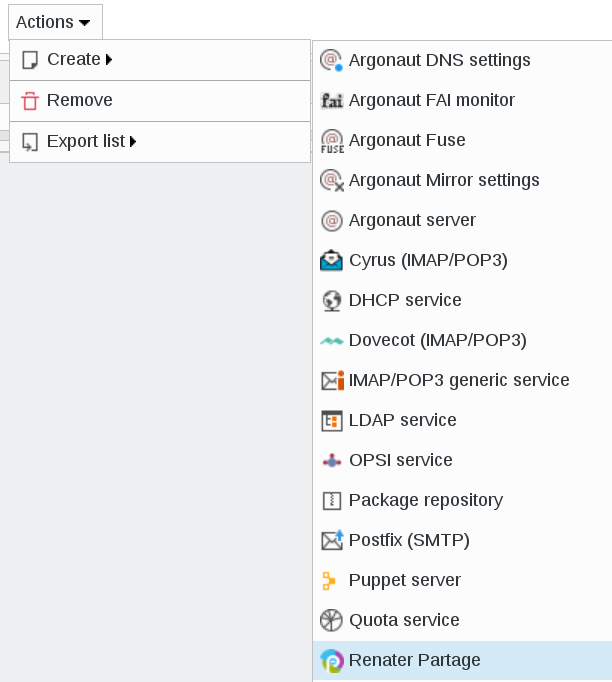Click the Renater Partage logo icon
Screen dimensions: 612x682
click(332, 661)
